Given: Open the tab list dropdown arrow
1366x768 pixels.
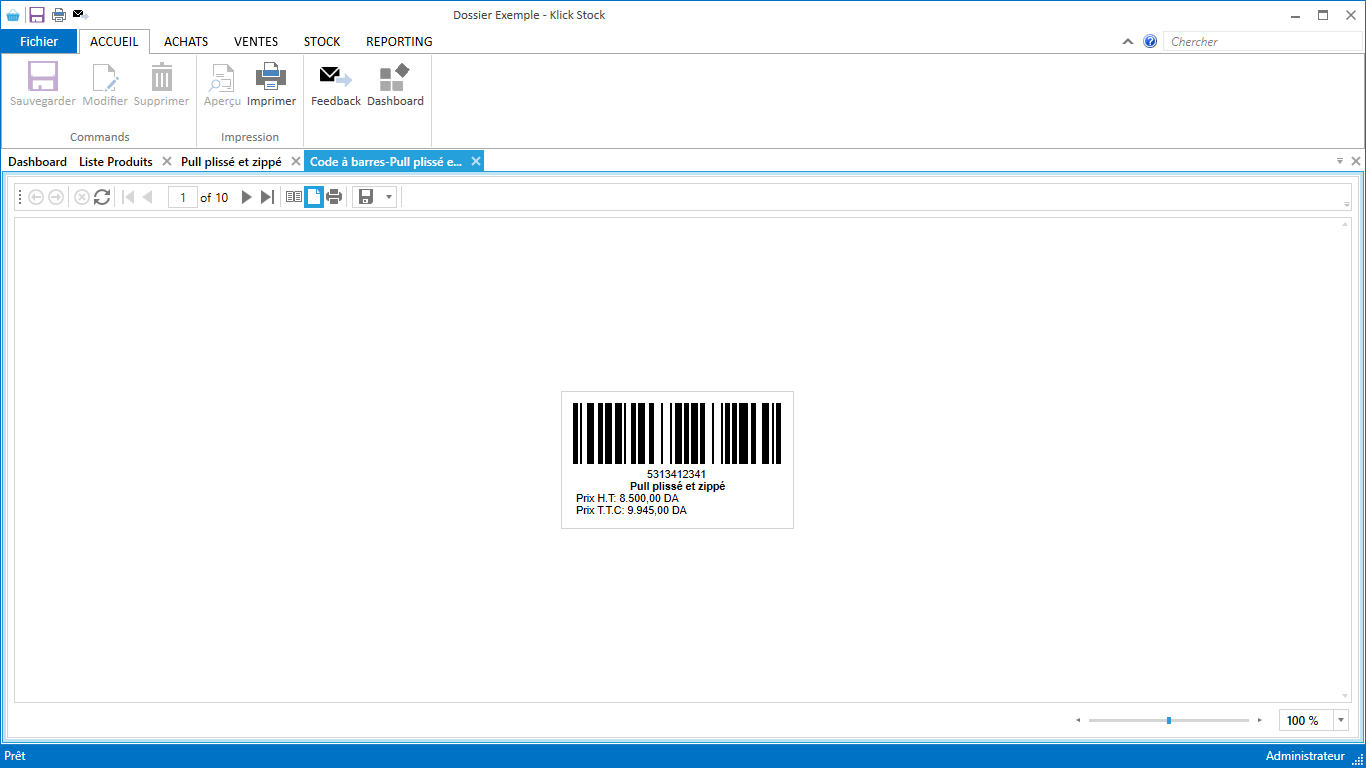Looking at the screenshot, I should [x=1339, y=161].
